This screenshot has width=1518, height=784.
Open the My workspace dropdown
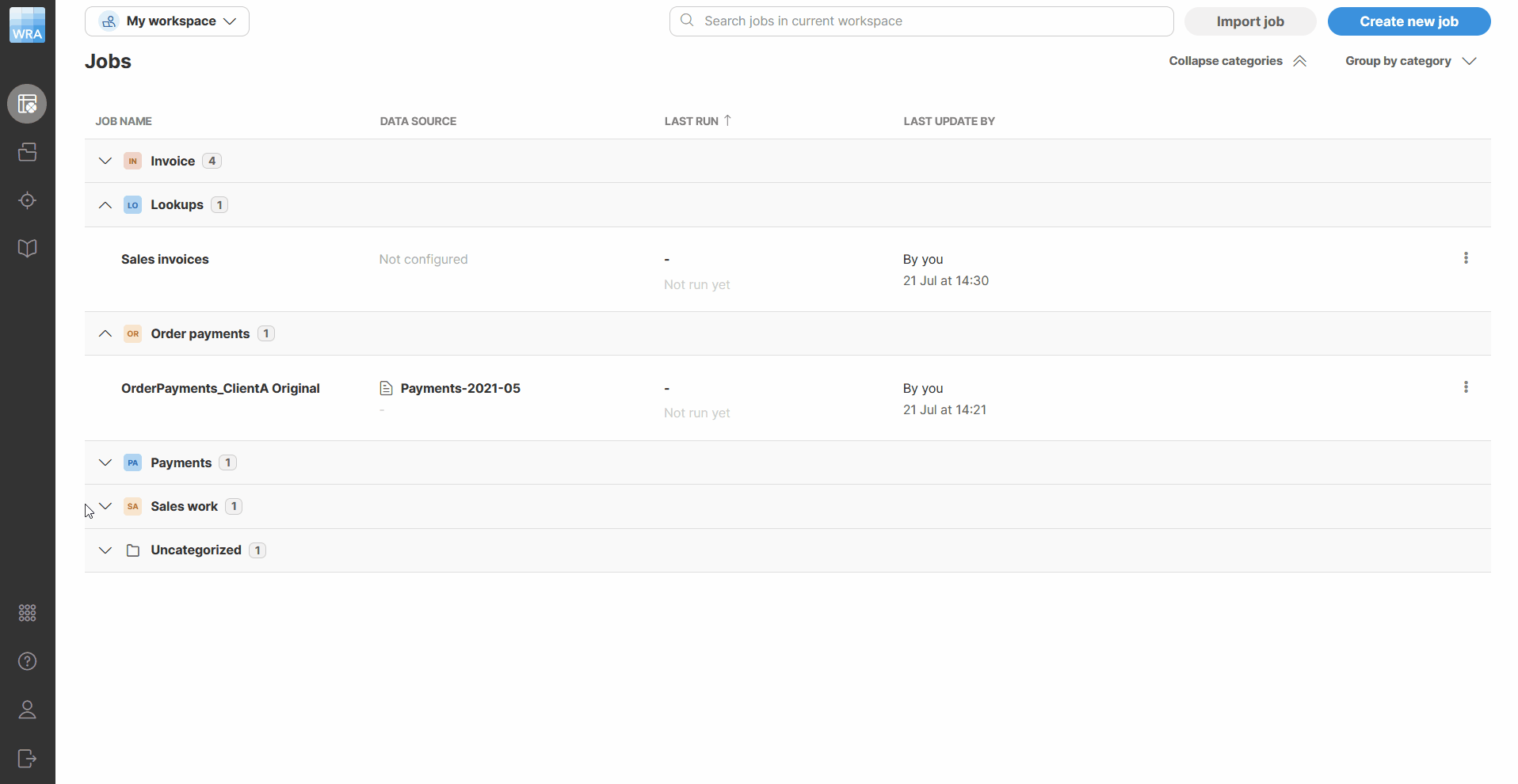[x=167, y=21]
